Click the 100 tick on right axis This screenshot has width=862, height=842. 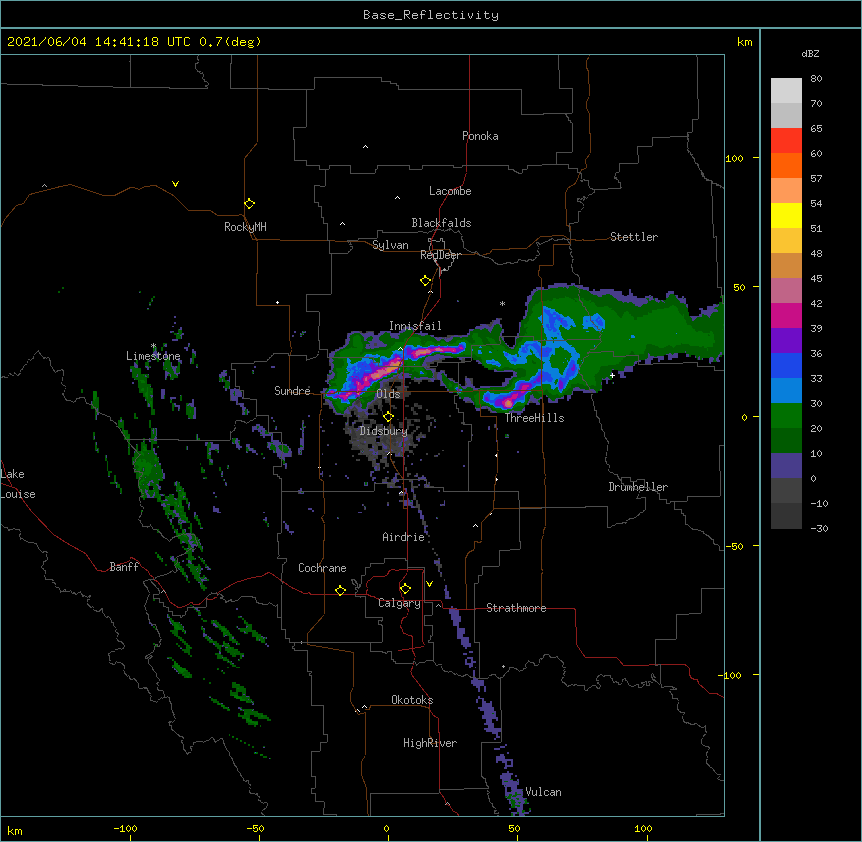tap(734, 158)
